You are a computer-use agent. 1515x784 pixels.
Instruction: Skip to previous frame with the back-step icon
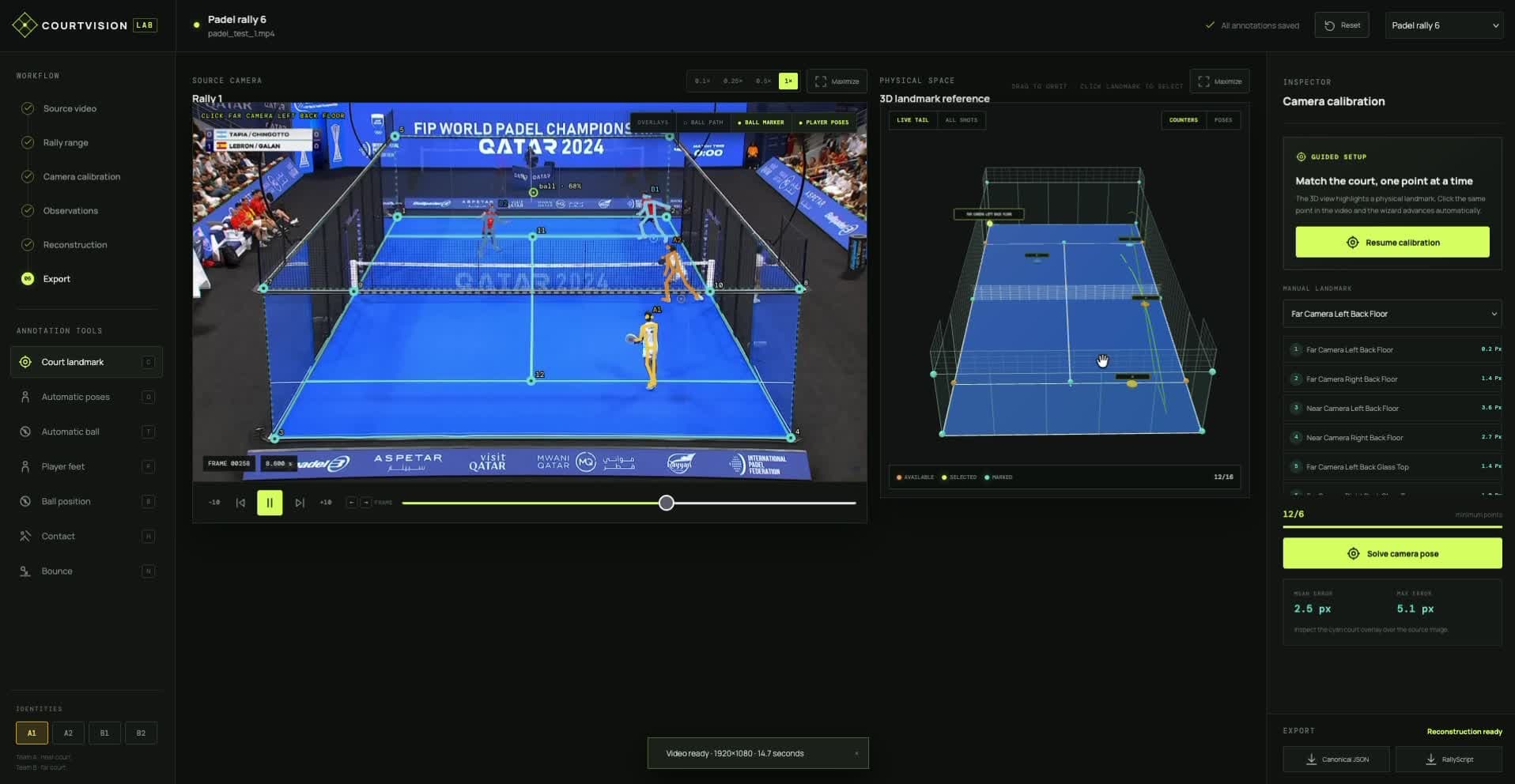pos(240,503)
